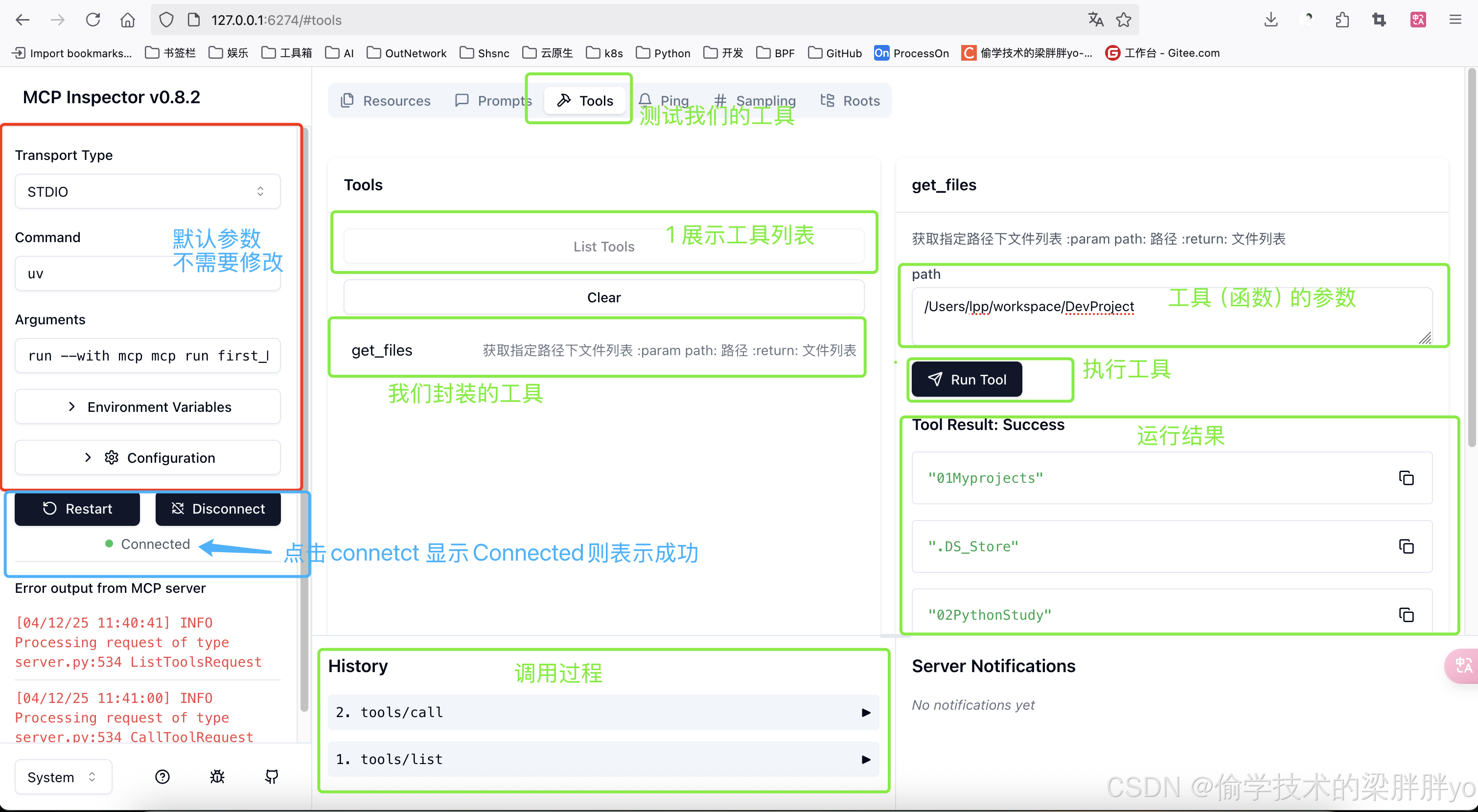Expand the Configuration section
1478x812 pixels.
pyautogui.click(x=147, y=458)
